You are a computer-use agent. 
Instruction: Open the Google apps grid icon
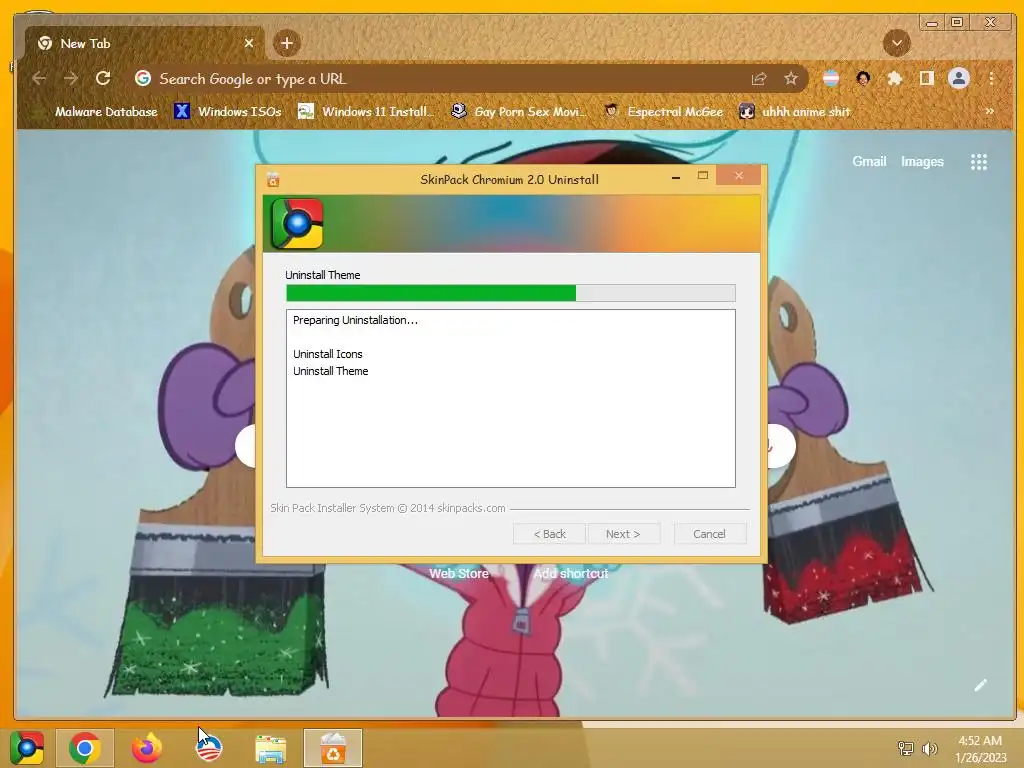point(978,162)
